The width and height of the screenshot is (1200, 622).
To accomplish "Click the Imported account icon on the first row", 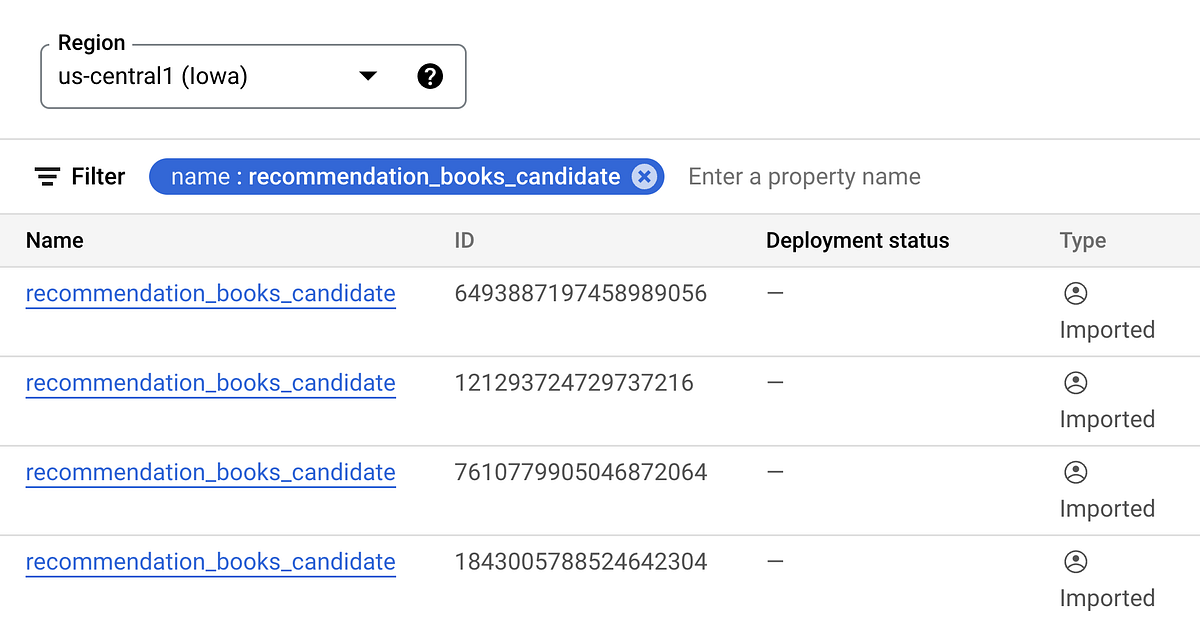I will coord(1075,294).
